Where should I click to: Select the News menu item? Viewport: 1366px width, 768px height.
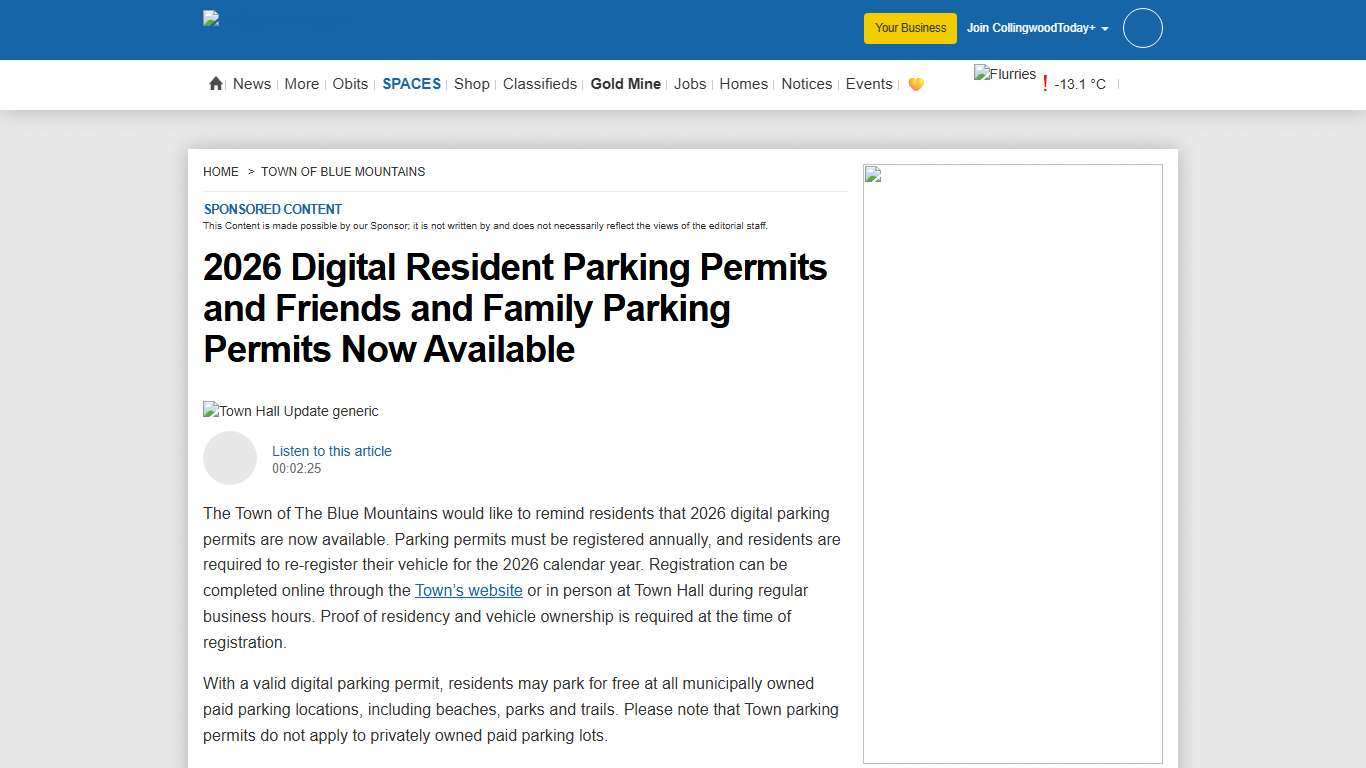click(x=251, y=84)
